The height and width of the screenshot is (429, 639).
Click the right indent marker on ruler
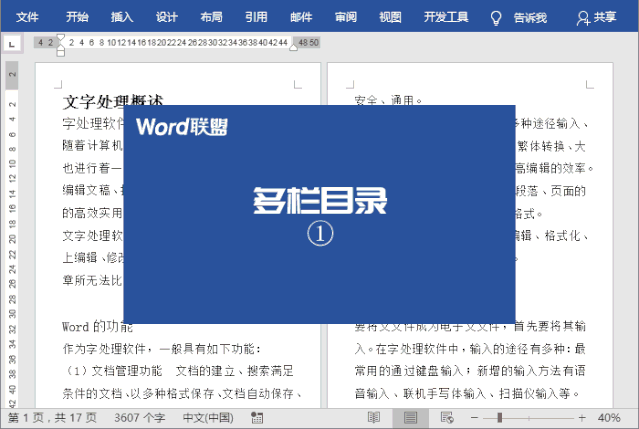pyautogui.click(x=293, y=47)
